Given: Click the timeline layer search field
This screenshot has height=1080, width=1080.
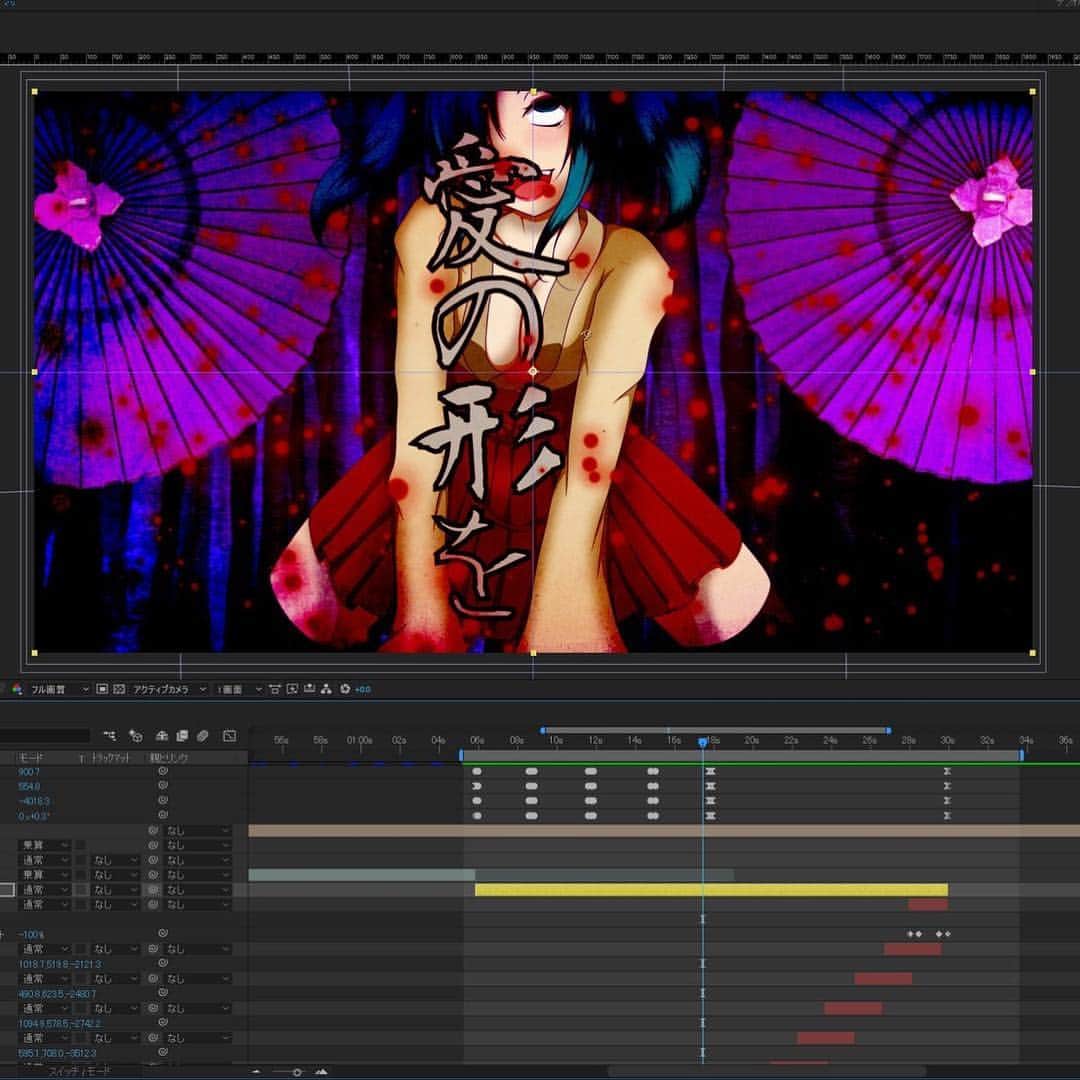Looking at the screenshot, I should click(45, 736).
